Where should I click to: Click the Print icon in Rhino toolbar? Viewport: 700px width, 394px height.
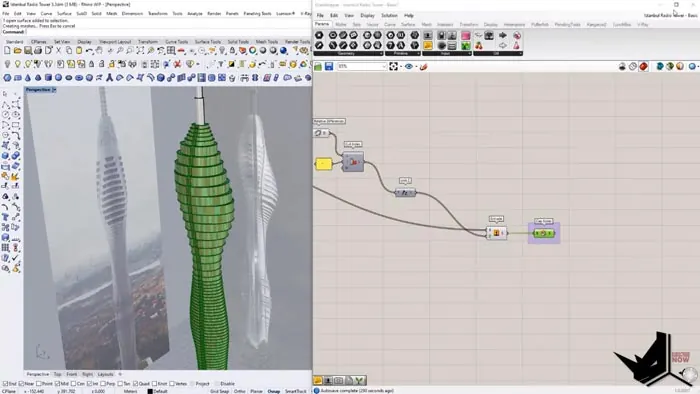pyautogui.click(x=38, y=50)
